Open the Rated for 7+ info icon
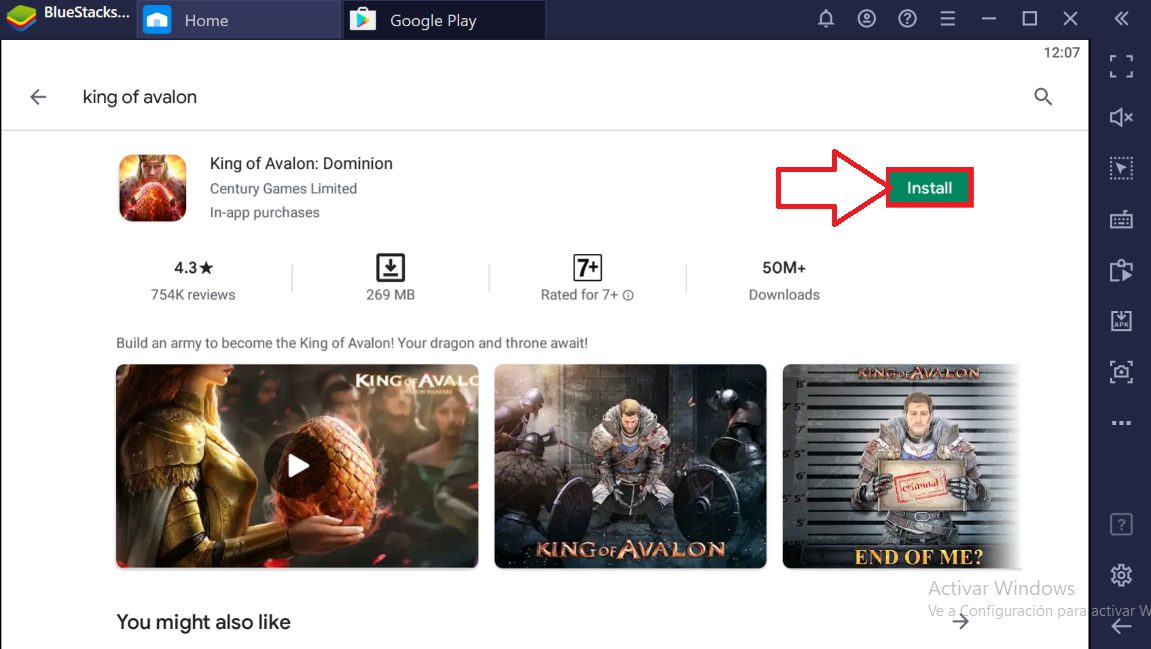 (628, 295)
